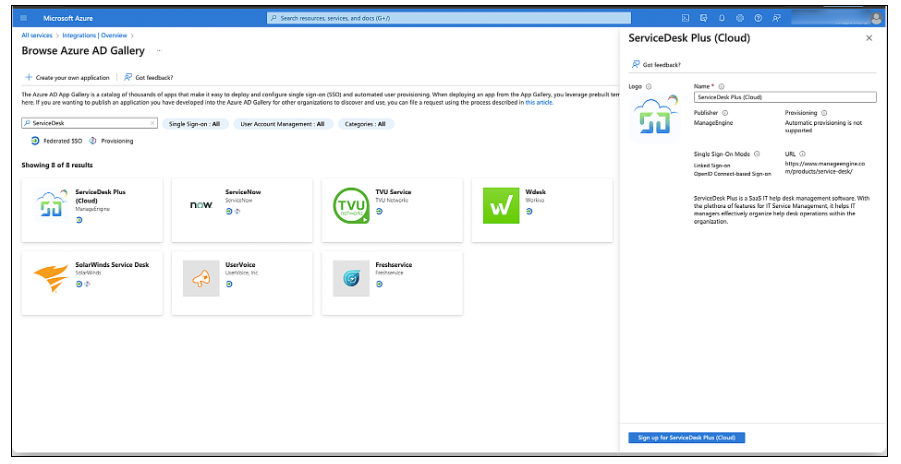Click the info icon next to Logo

pyautogui.click(x=649, y=86)
